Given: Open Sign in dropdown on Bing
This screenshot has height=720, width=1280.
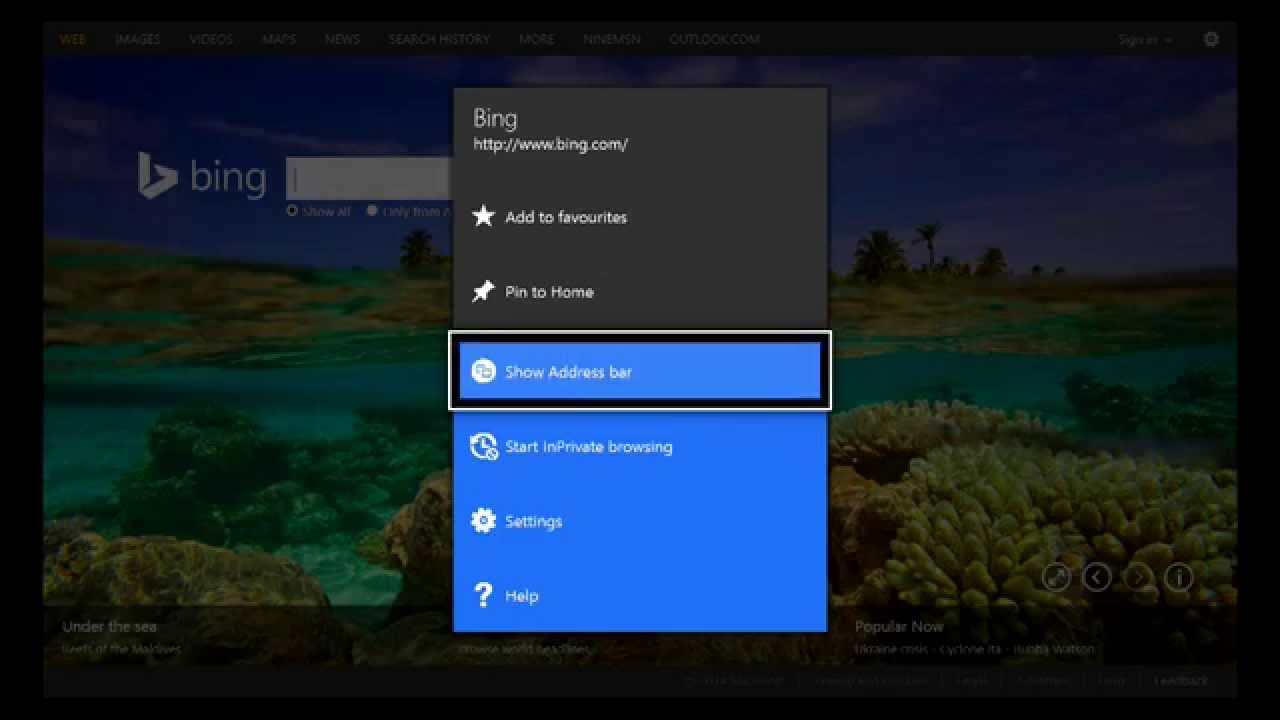Looking at the screenshot, I should (x=1145, y=40).
